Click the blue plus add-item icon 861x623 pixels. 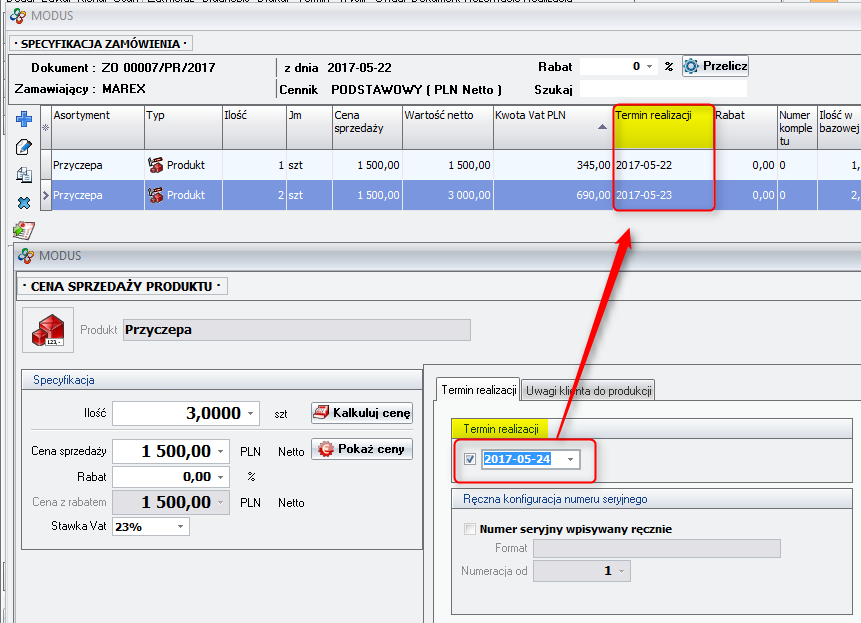click(24, 120)
